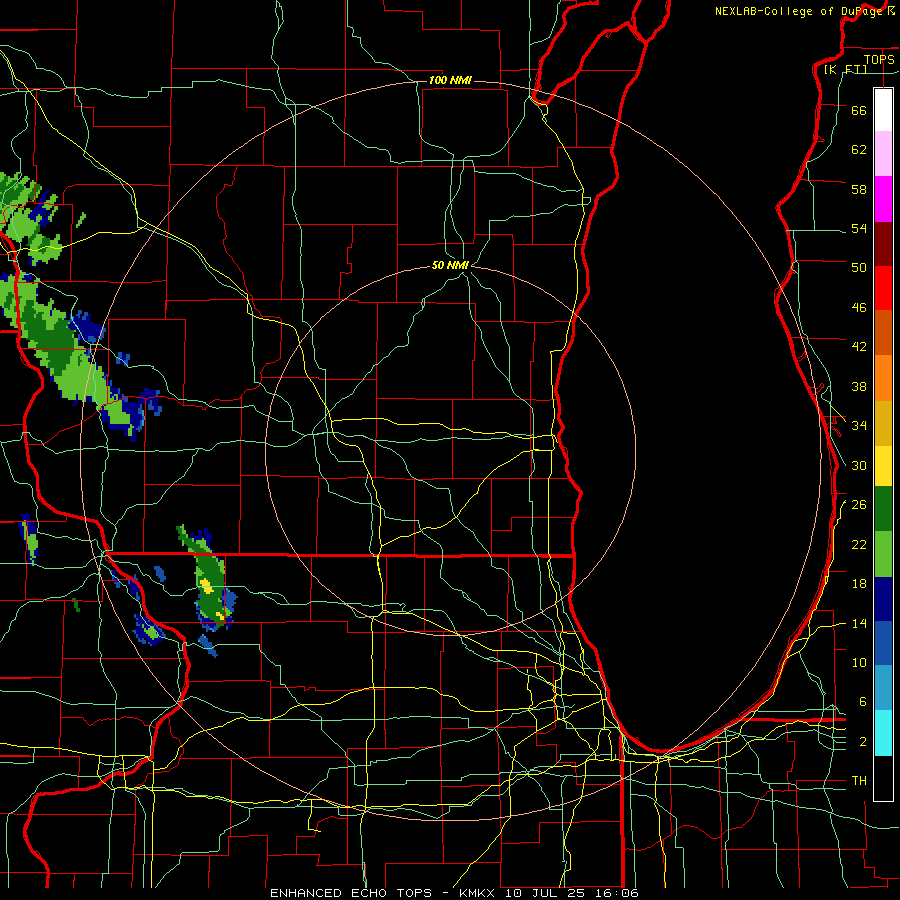
Task: Click the white swatch in the tops legend
Action: point(883,110)
